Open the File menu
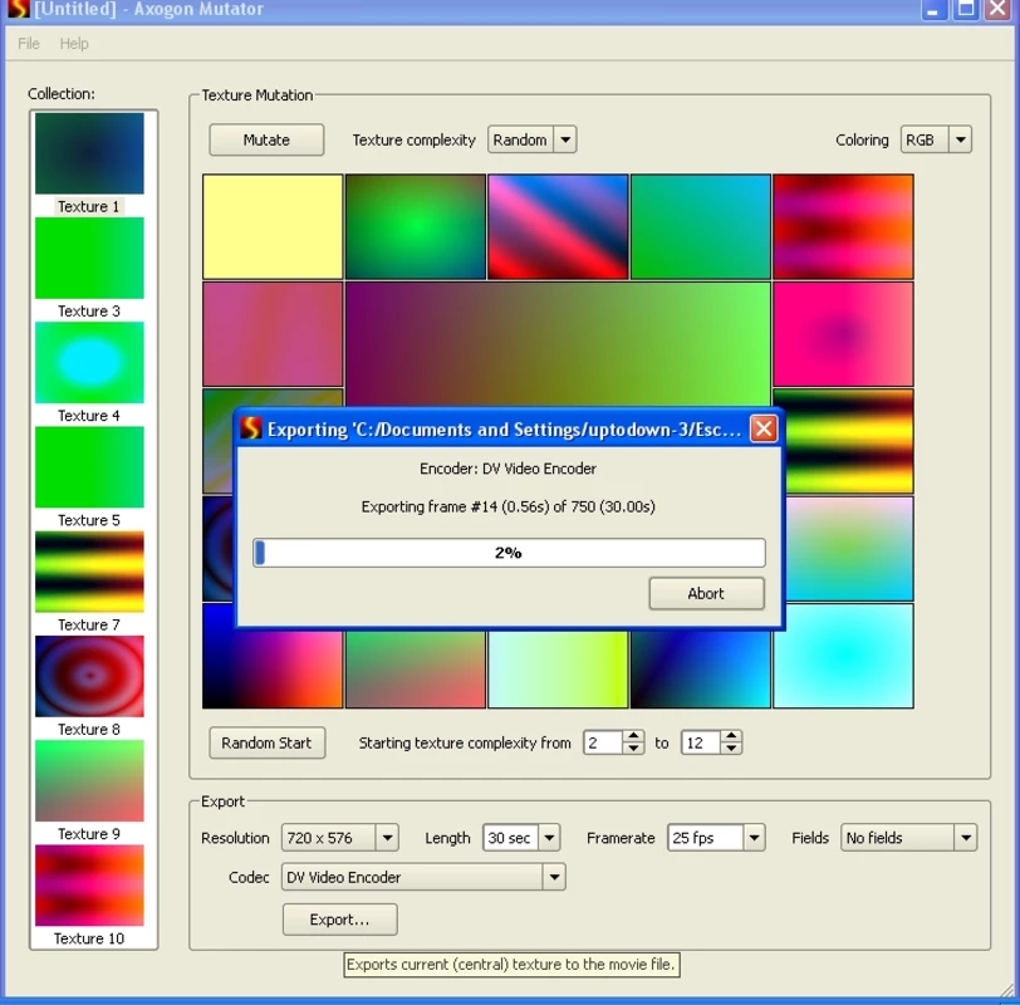The image size is (1020, 1005). point(27,44)
